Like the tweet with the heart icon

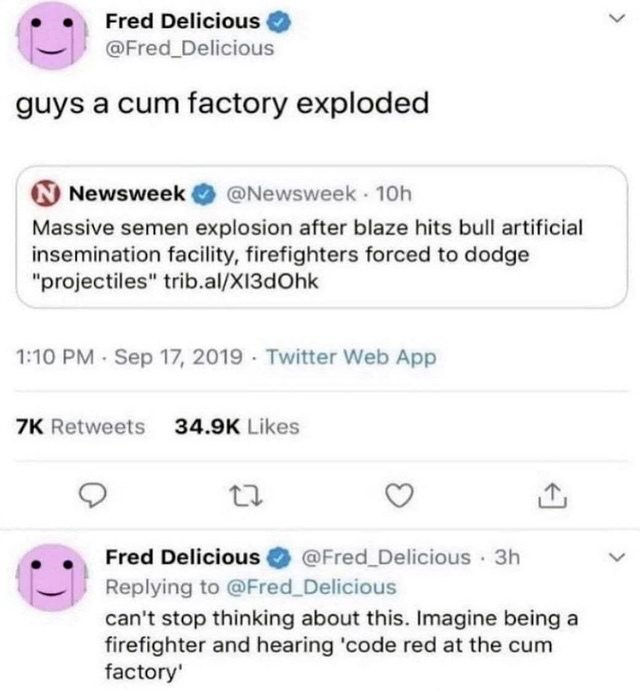(x=399, y=495)
